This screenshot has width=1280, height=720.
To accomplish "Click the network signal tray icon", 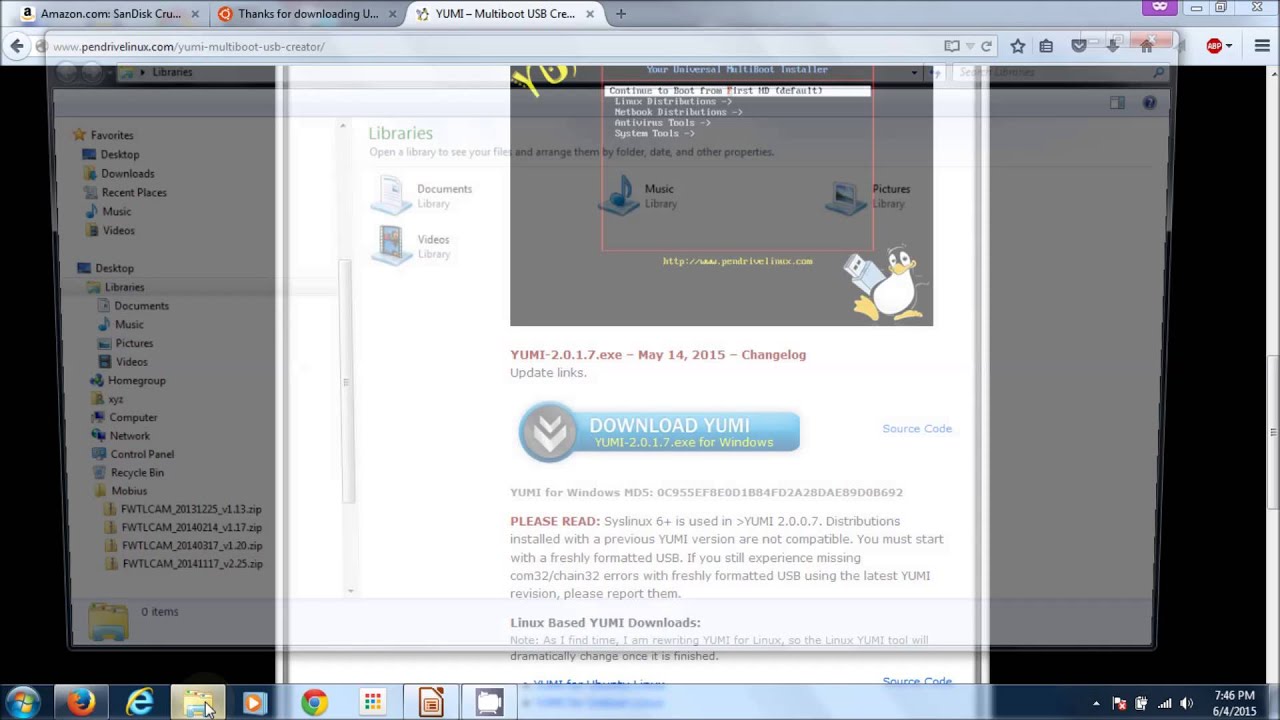I will 1163,703.
